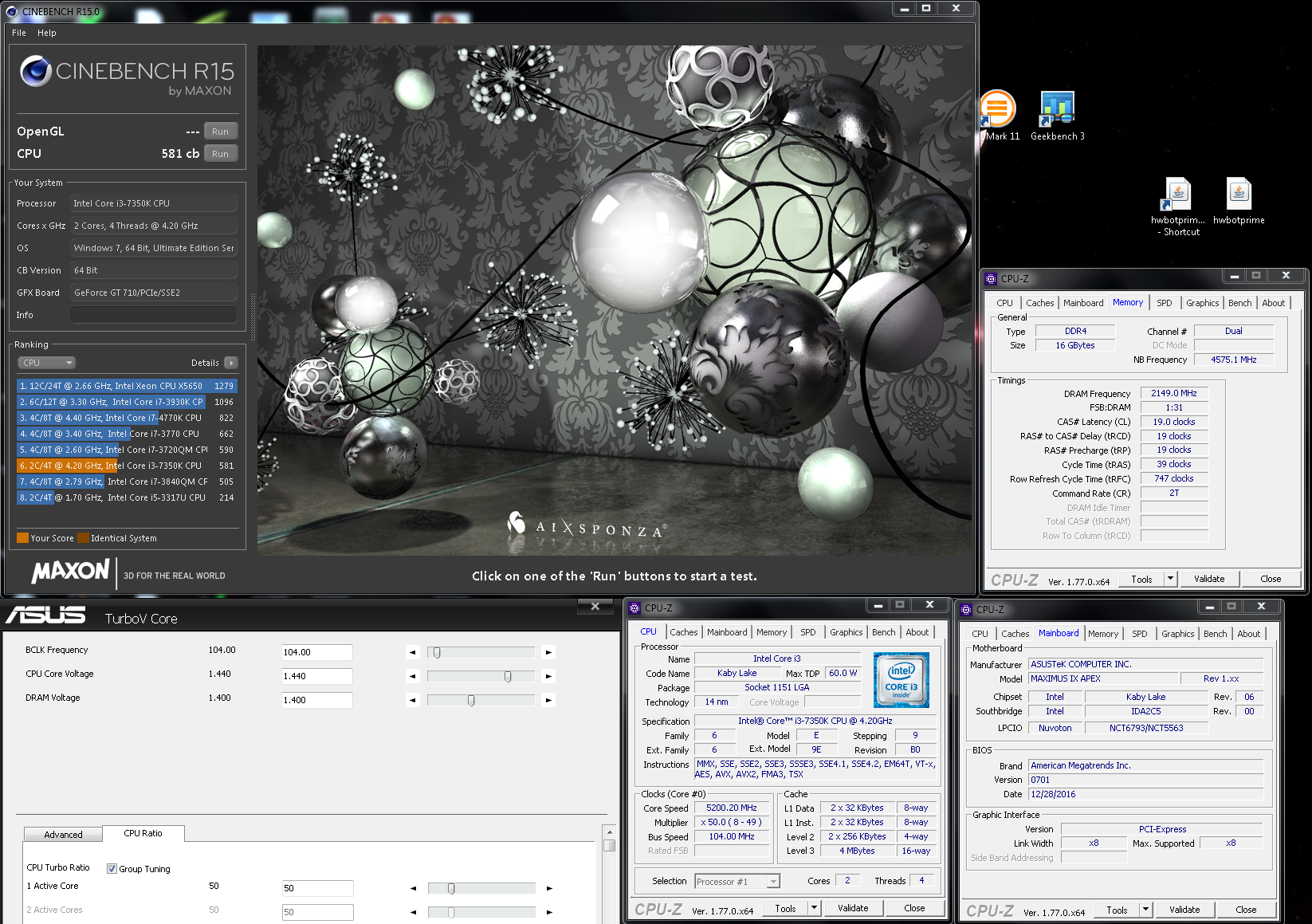Click Cinebench title bar app icon
This screenshot has width=1312, height=924.
click(11, 11)
